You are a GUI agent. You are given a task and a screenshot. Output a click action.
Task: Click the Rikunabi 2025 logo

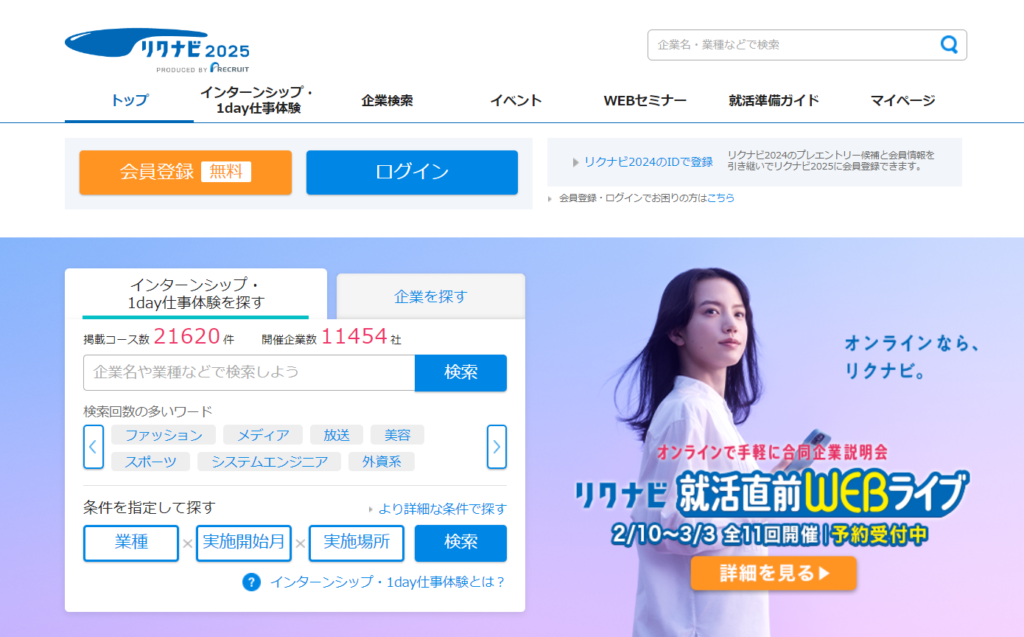(x=157, y=50)
